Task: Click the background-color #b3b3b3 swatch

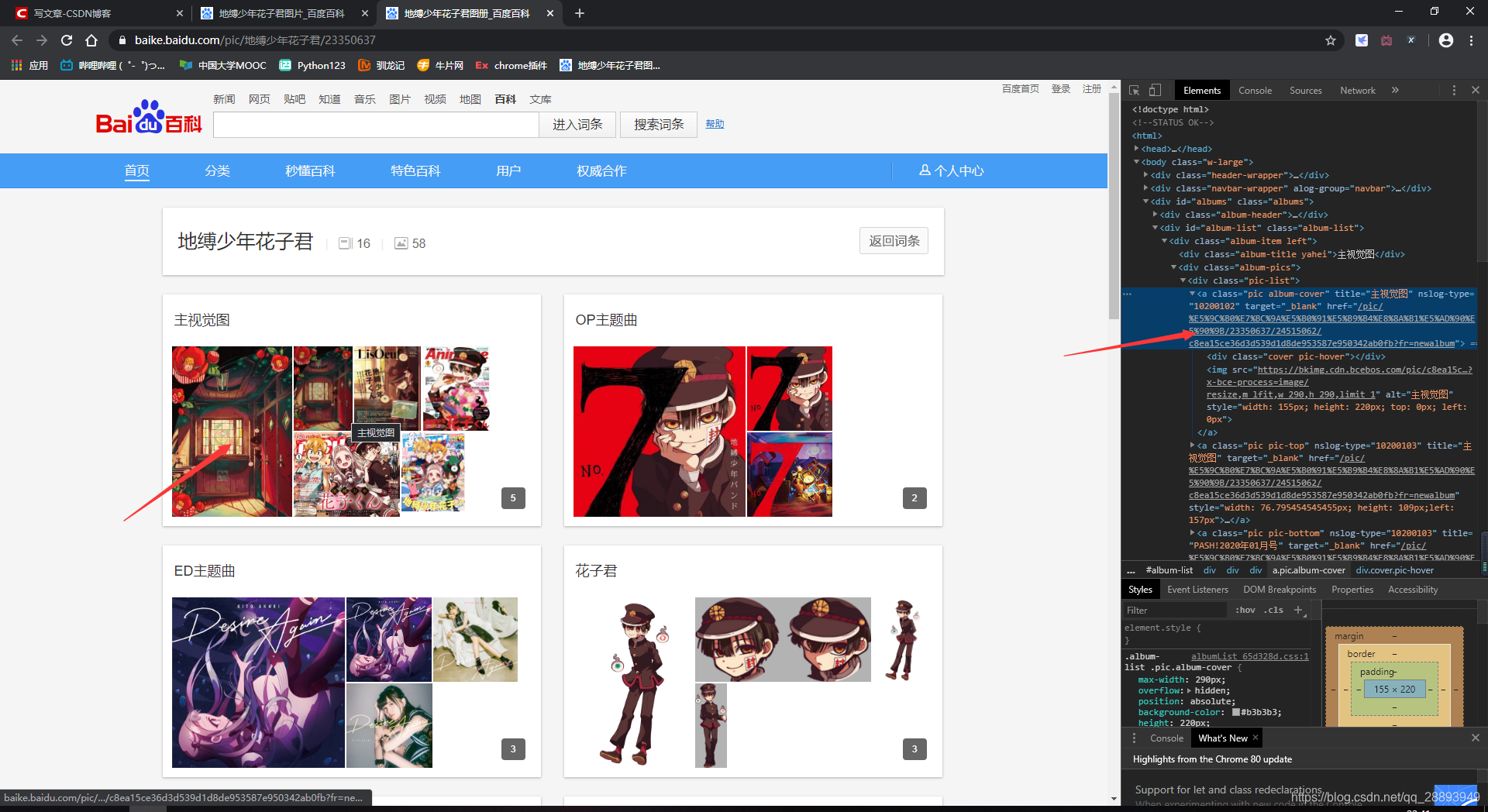Action: (1236, 712)
